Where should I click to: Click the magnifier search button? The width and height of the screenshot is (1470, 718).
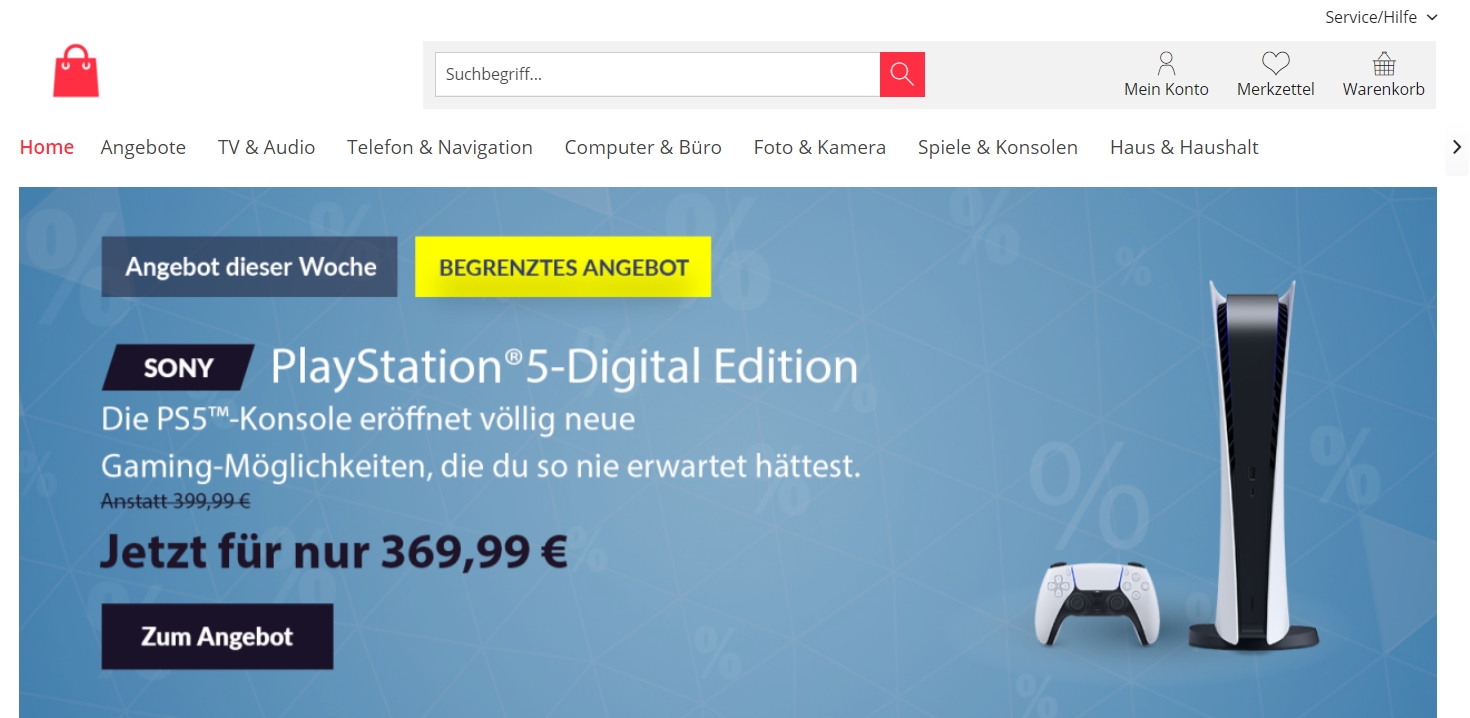902,74
